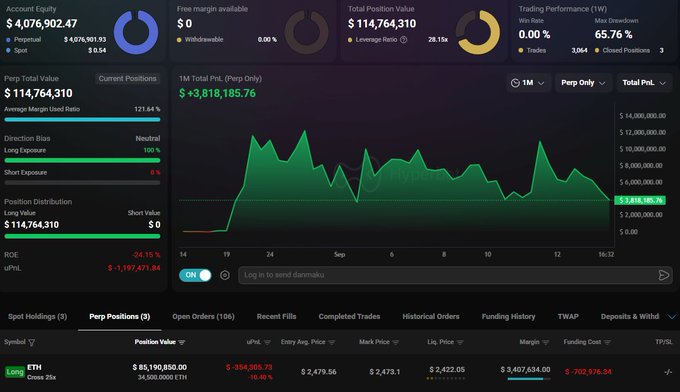Switch to the TWAP tab
Viewport: 680px width, 392px height.
pos(568,317)
